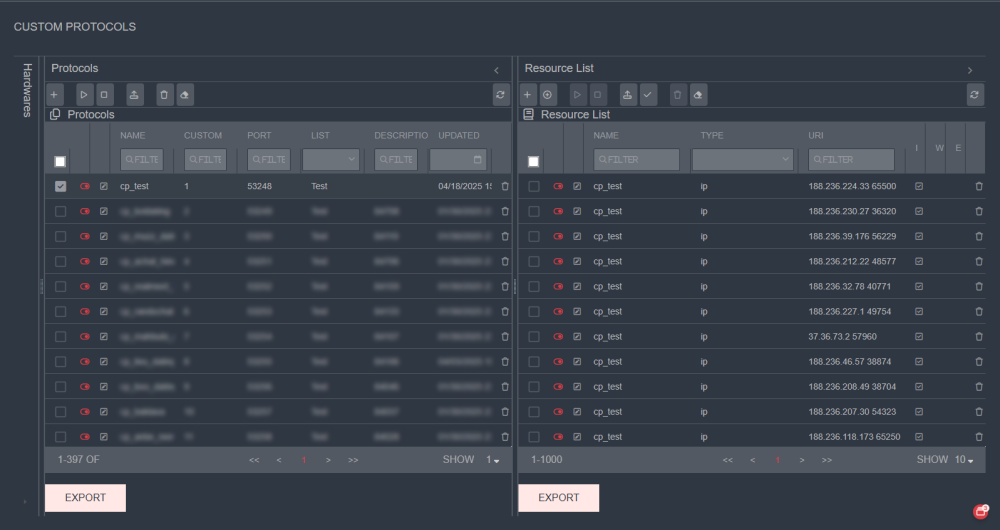The height and width of the screenshot is (530, 1000).
Task: Click the stop icon in Protocols toolbar
Action: point(105,94)
